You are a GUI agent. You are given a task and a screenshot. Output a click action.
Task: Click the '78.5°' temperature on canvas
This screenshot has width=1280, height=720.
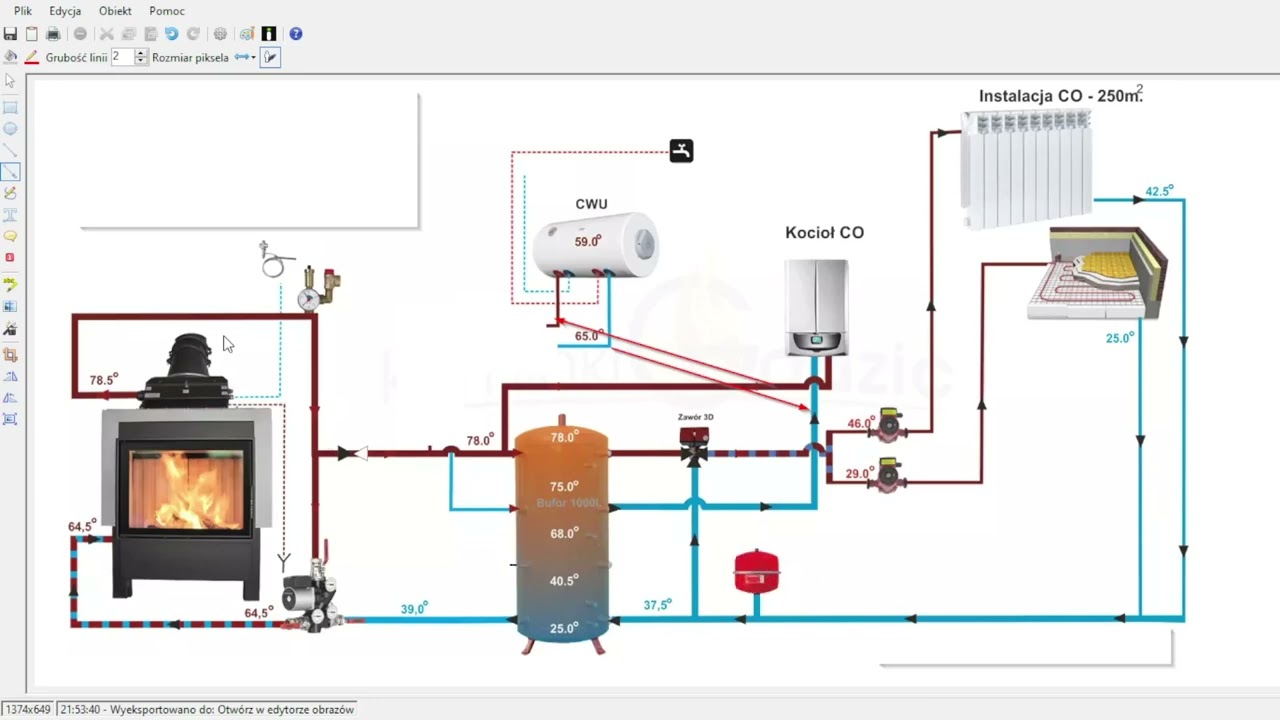point(103,380)
